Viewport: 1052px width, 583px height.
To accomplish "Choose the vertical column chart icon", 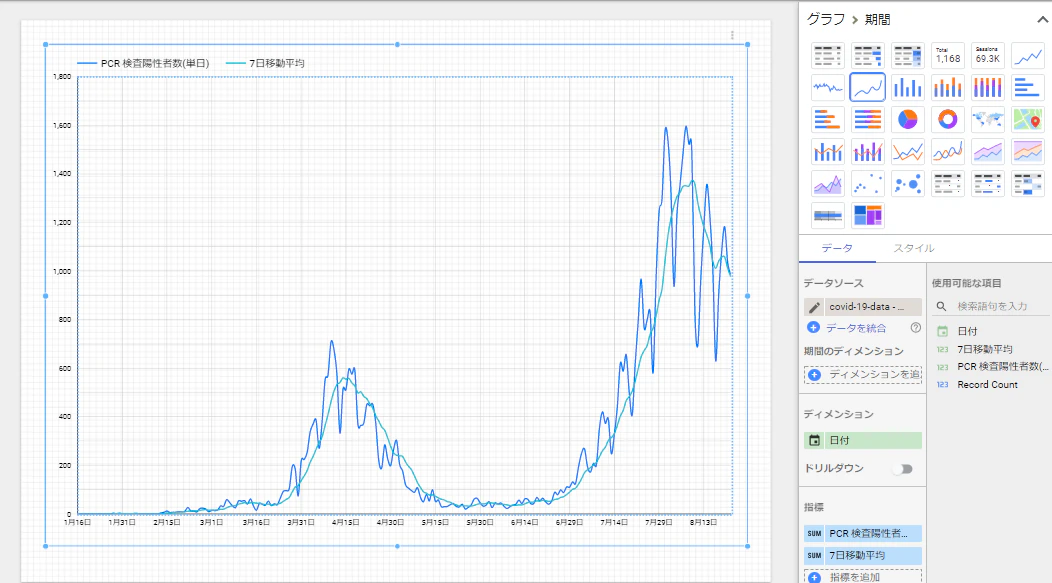I will click(907, 87).
